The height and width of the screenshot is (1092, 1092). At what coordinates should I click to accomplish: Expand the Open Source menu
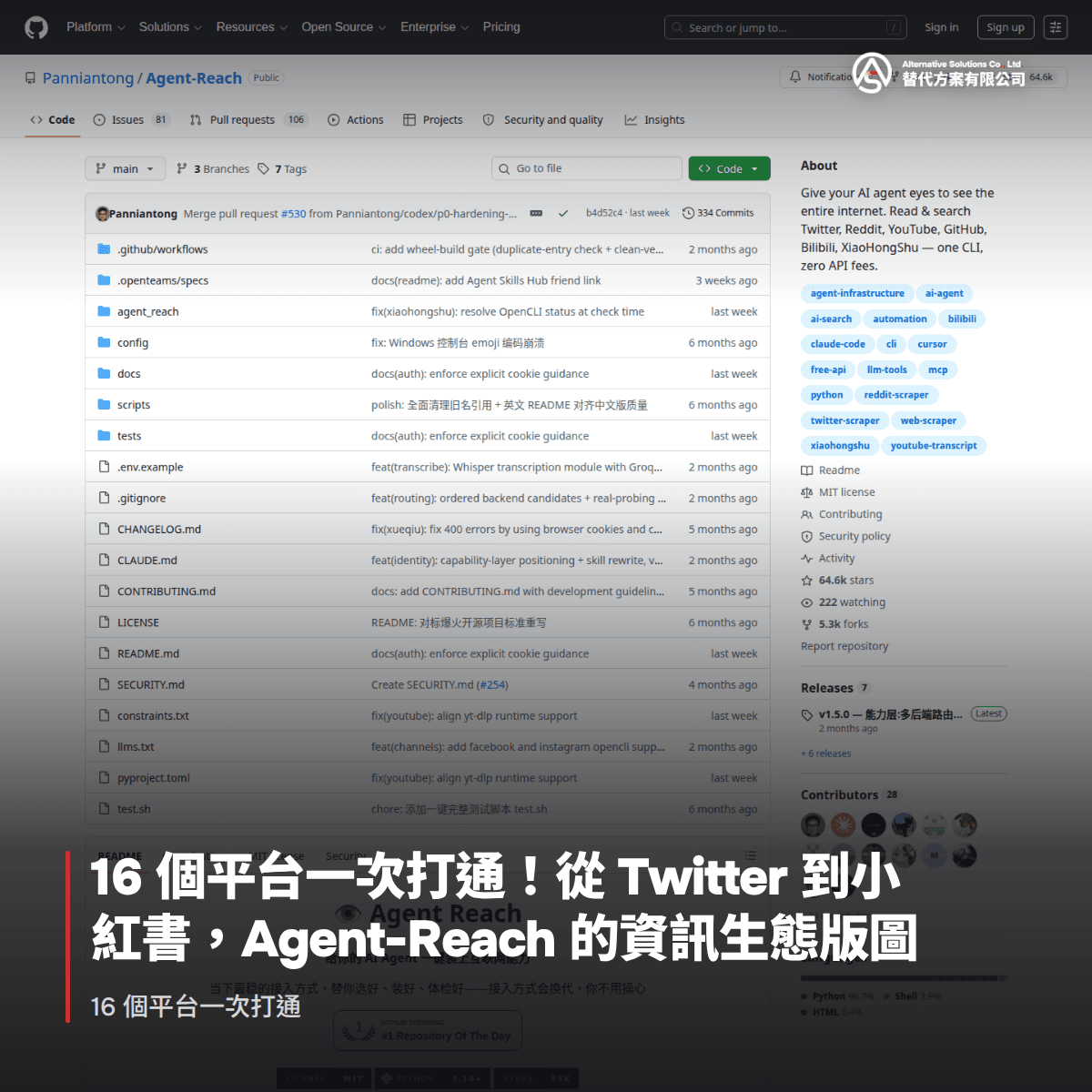(x=343, y=27)
